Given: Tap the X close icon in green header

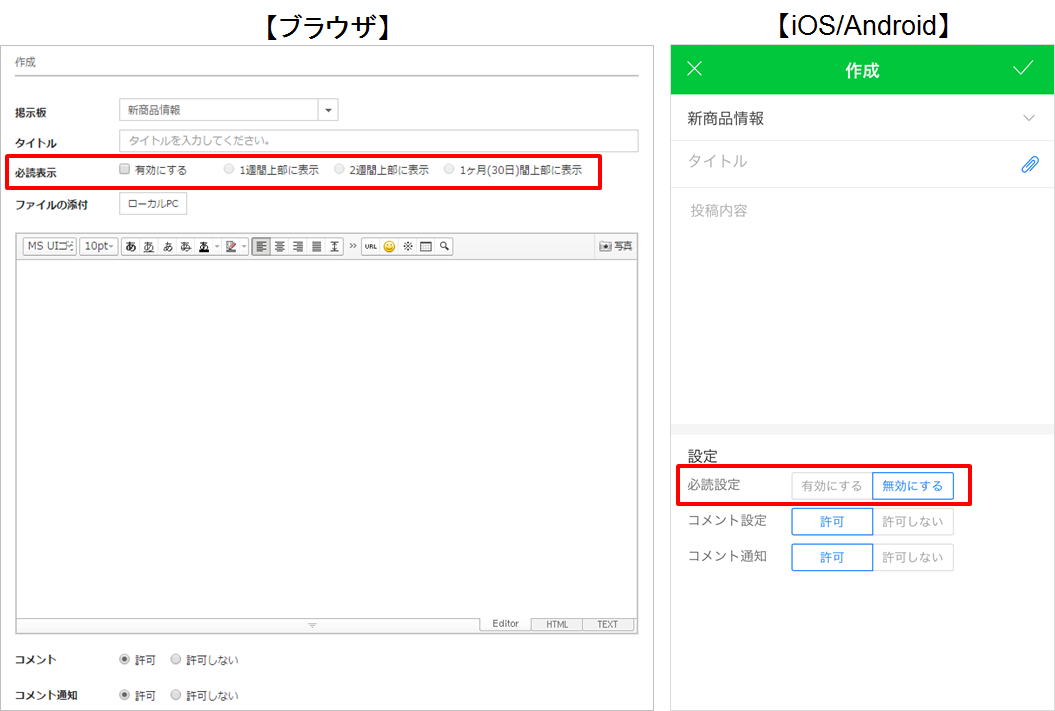Looking at the screenshot, I should coord(695,69).
